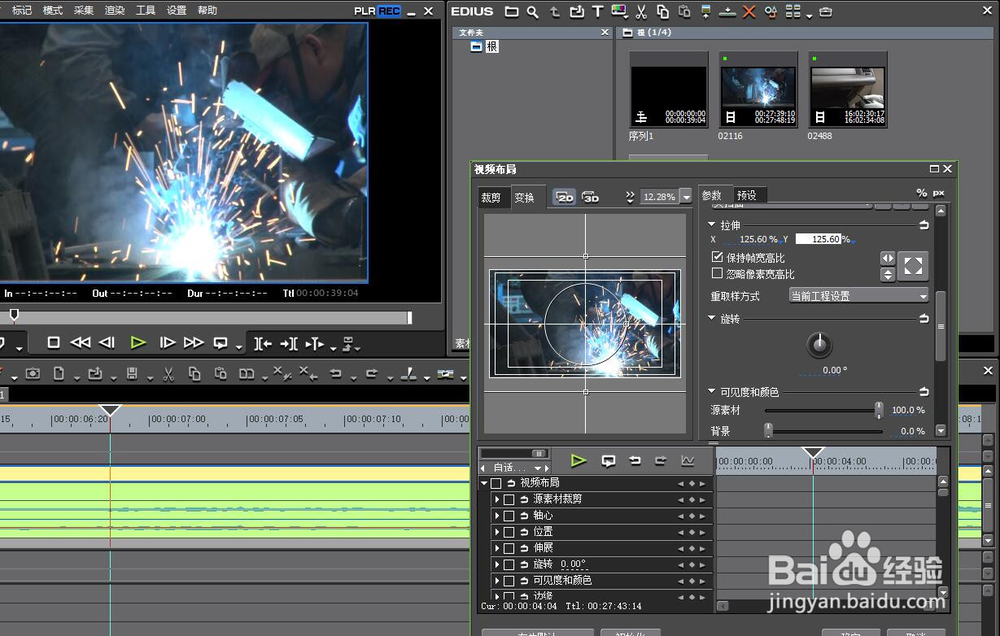Click the 源素材 opacity slider handle

click(x=879, y=410)
